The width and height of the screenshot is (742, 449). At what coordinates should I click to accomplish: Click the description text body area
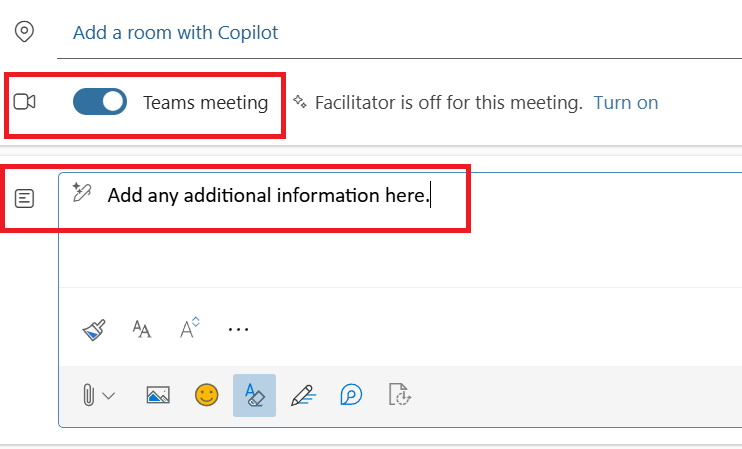point(400,240)
